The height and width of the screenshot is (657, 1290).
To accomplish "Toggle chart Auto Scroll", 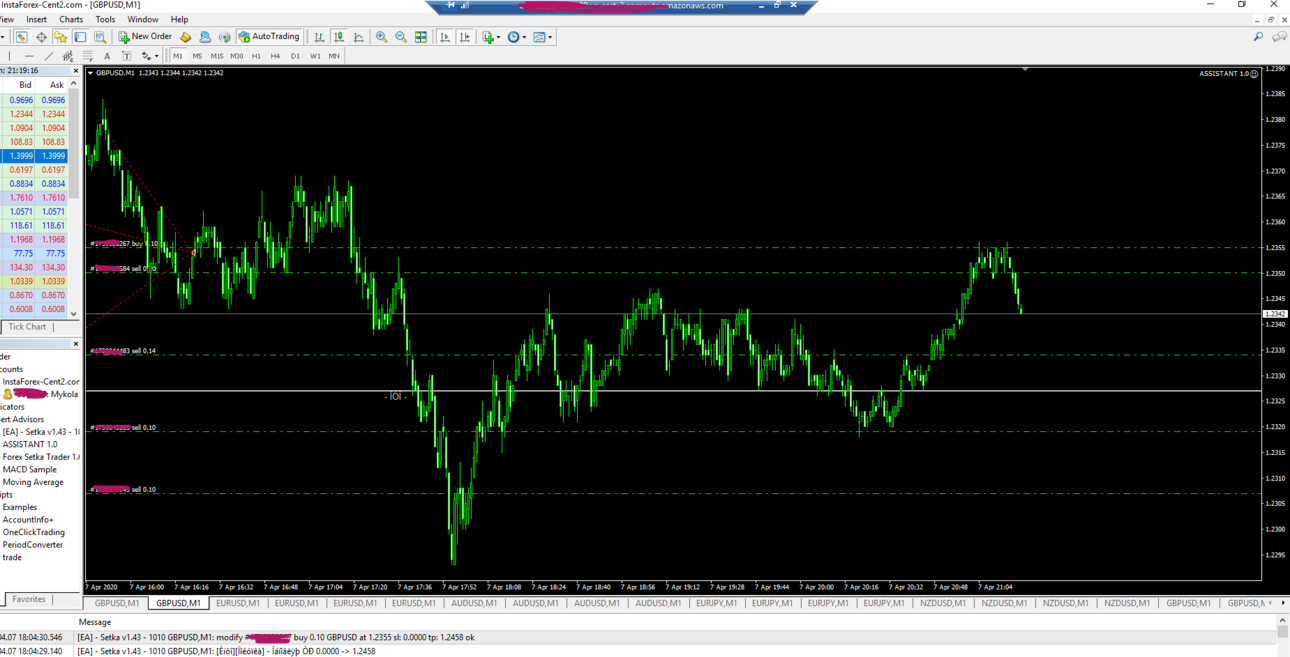I will click(x=445, y=37).
